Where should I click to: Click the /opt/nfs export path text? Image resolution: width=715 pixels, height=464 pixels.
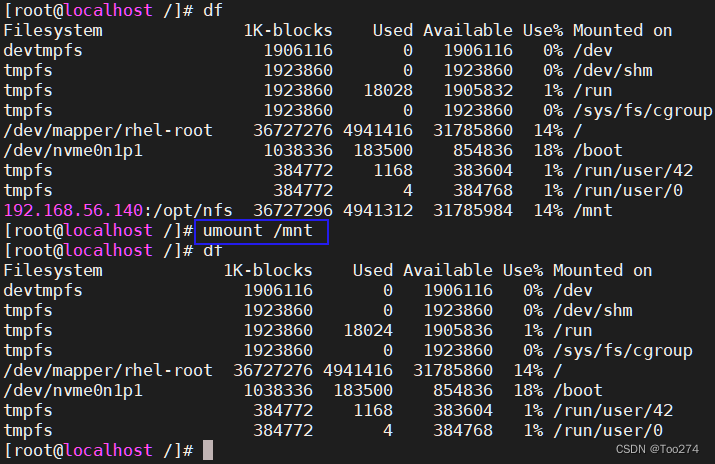193,211
